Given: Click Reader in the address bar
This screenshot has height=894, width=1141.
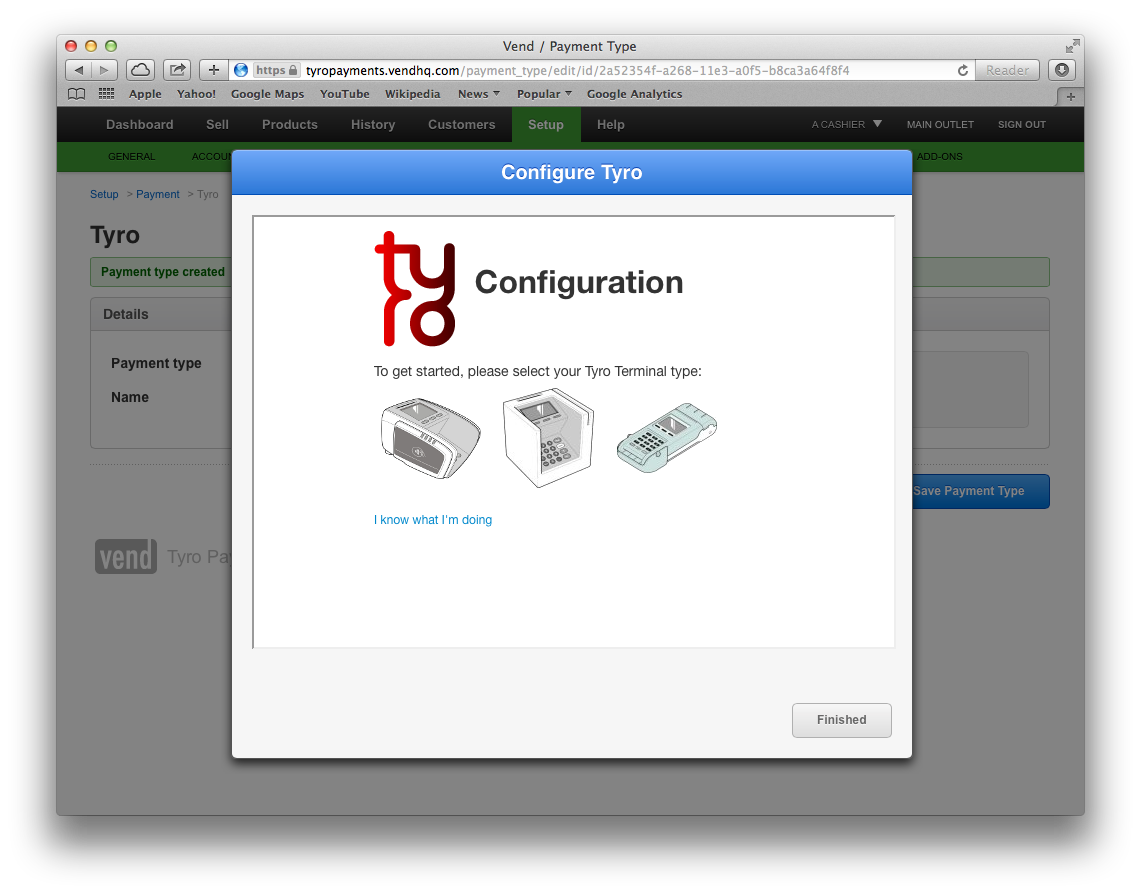Looking at the screenshot, I should coord(1006,69).
